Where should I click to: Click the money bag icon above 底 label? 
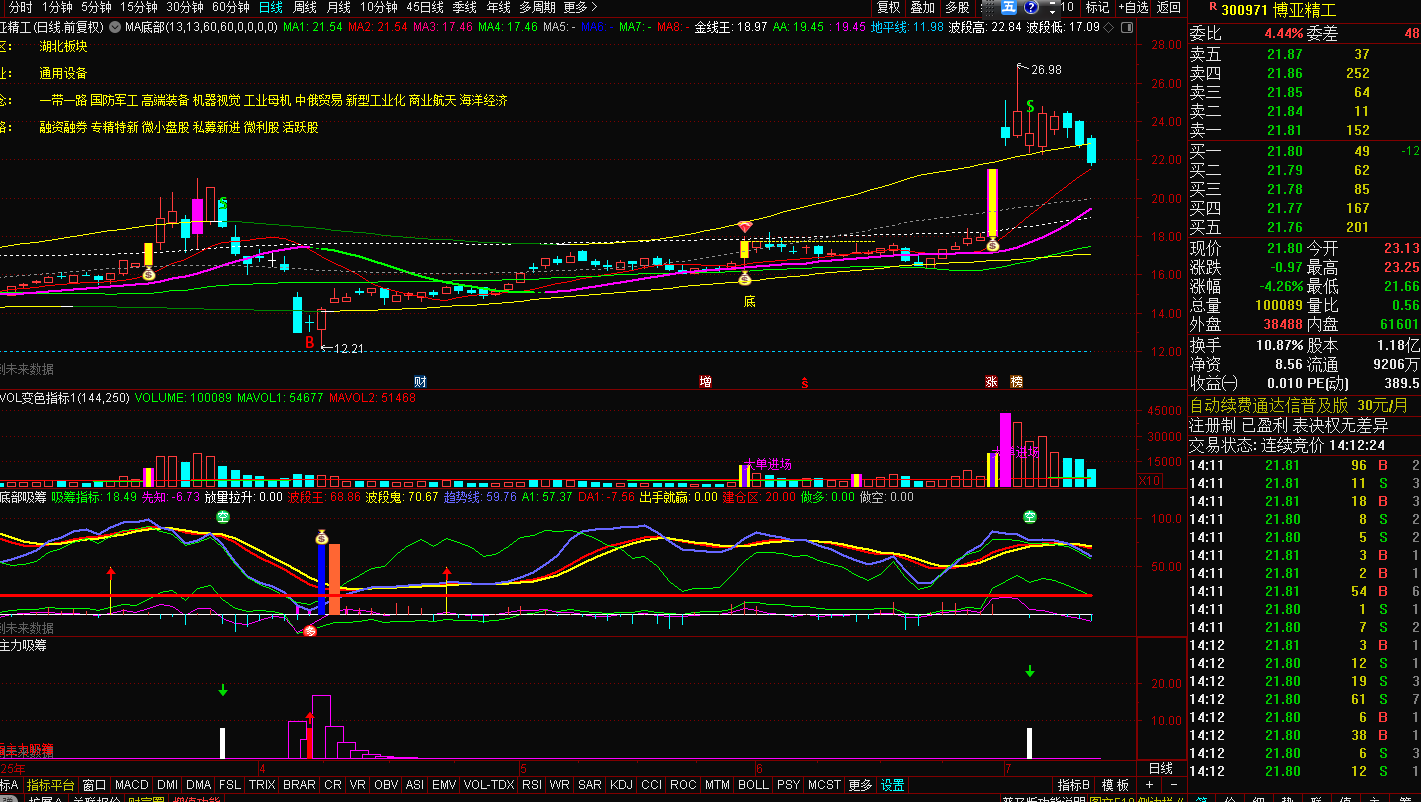click(x=744, y=280)
